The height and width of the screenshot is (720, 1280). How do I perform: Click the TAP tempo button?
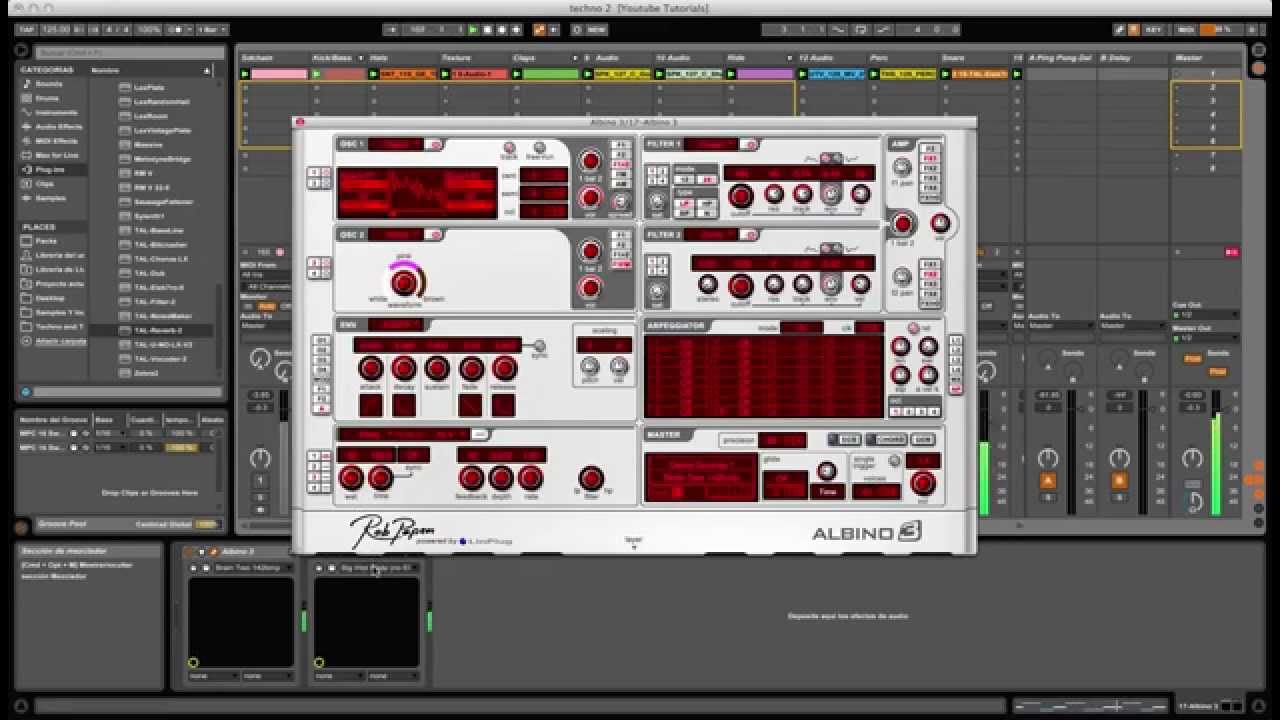[x=27, y=30]
